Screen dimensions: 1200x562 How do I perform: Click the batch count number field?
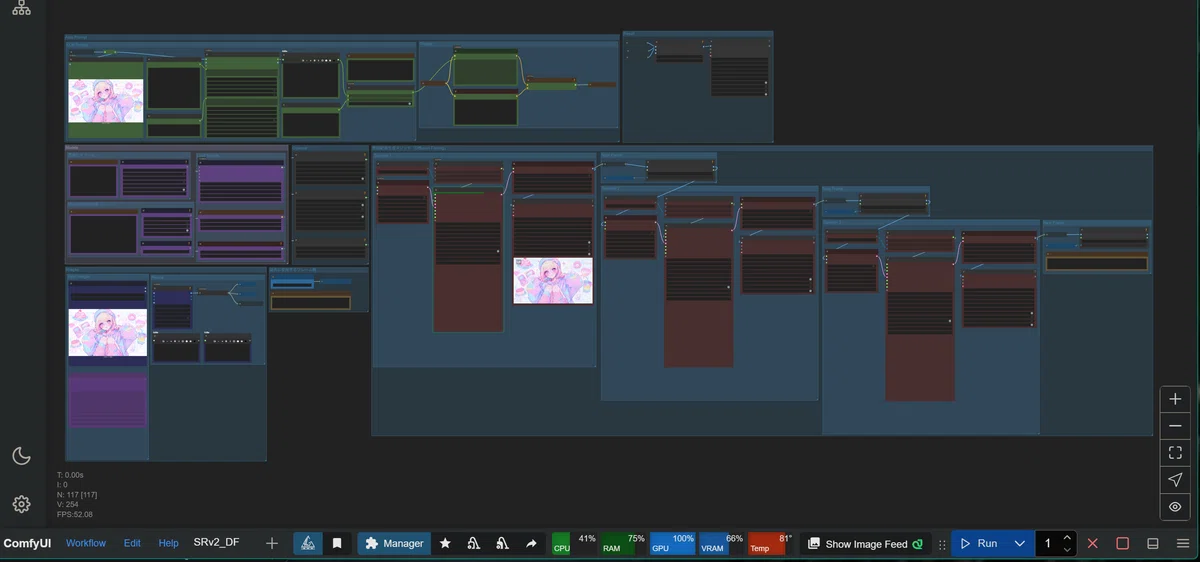coord(1048,543)
